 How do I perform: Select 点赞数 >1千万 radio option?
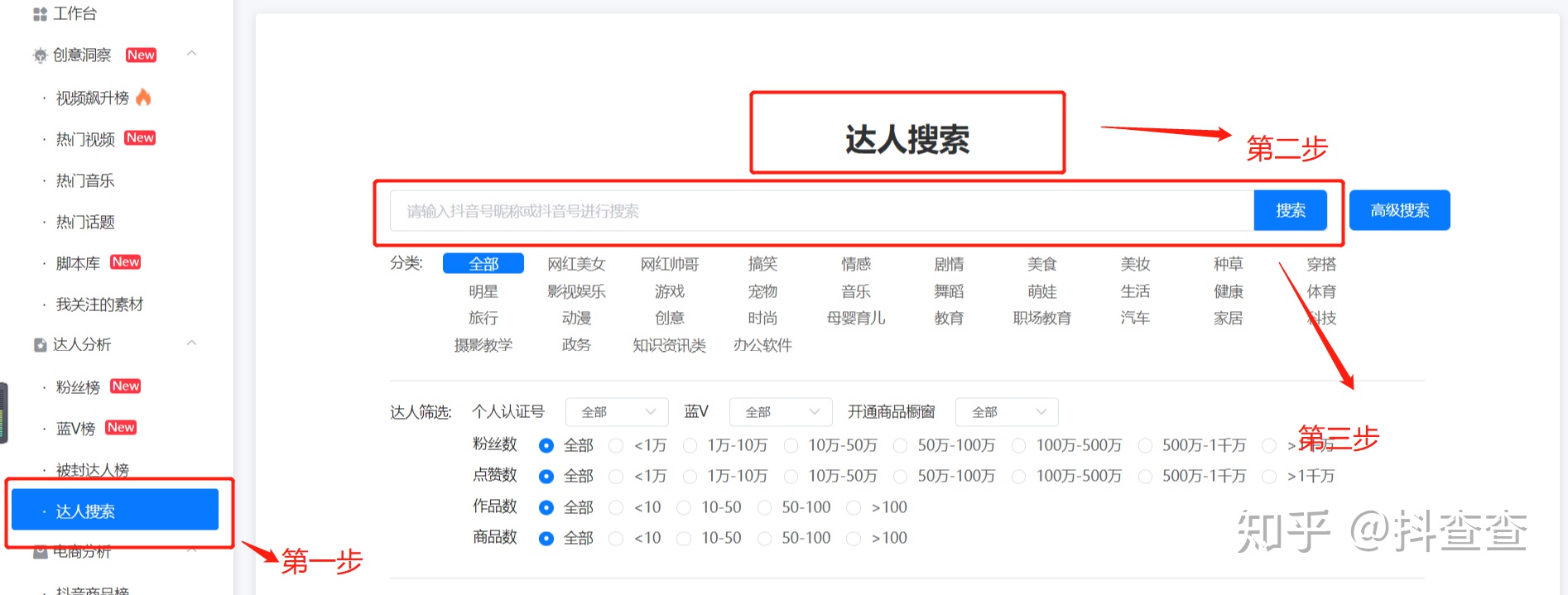1269,476
